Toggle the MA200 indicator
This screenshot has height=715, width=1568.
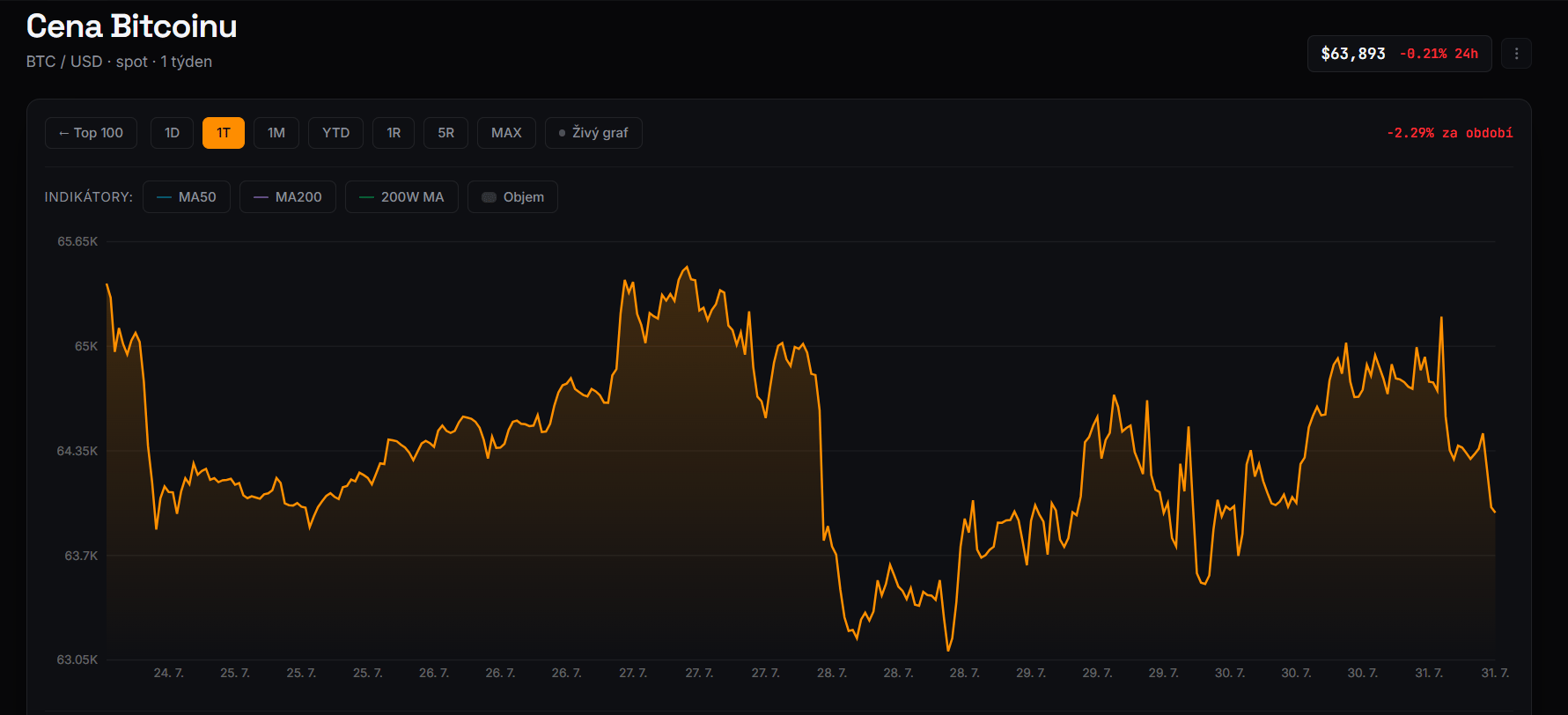(288, 197)
